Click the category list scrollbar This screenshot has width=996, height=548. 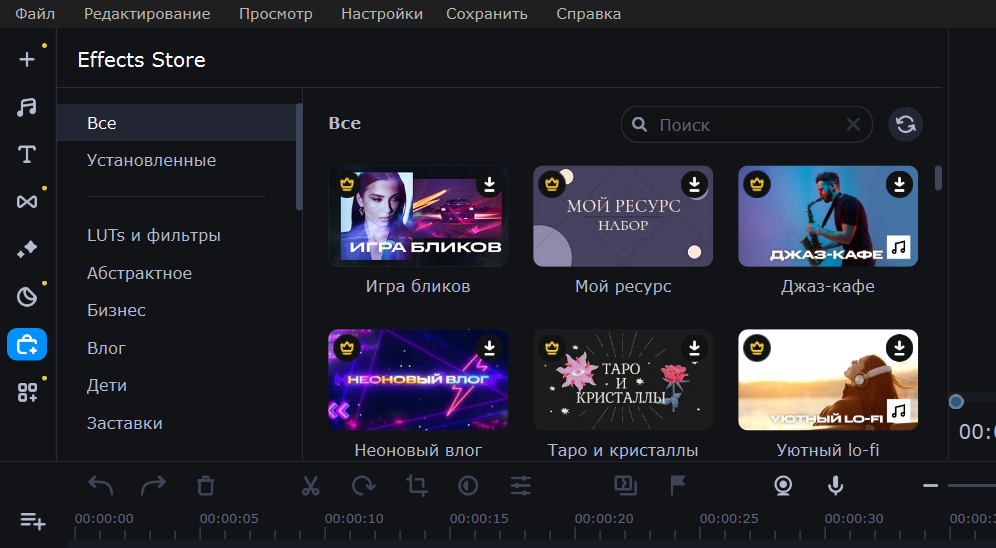click(x=299, y=157)
